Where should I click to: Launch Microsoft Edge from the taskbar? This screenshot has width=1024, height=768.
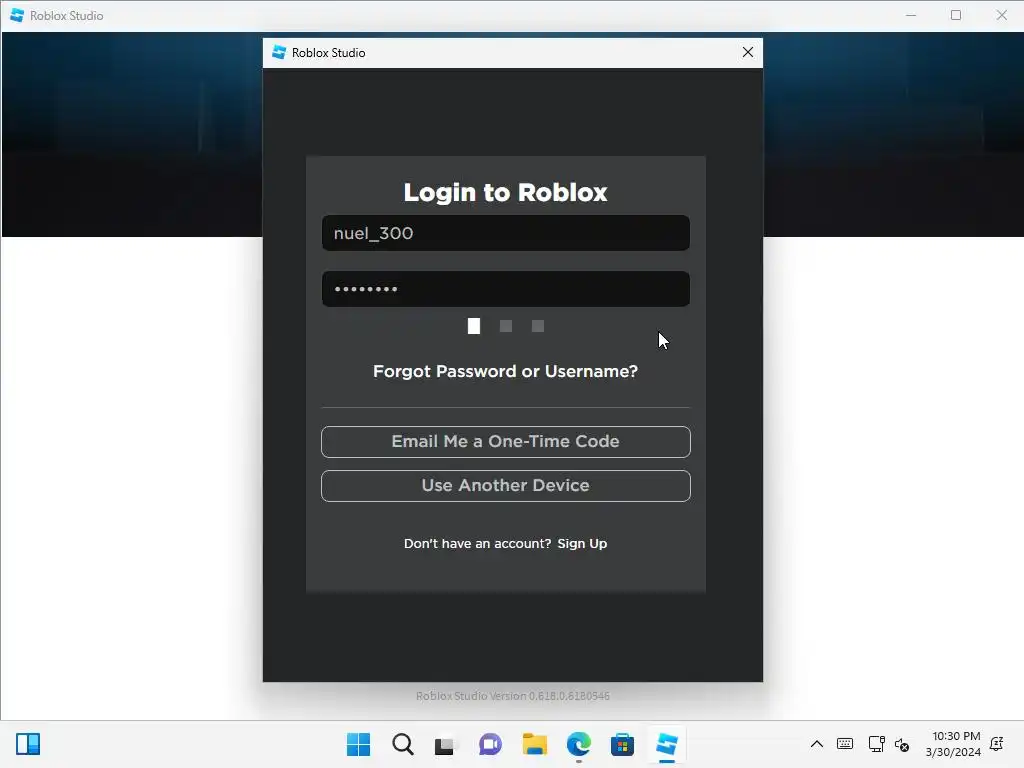coord(579,744)
